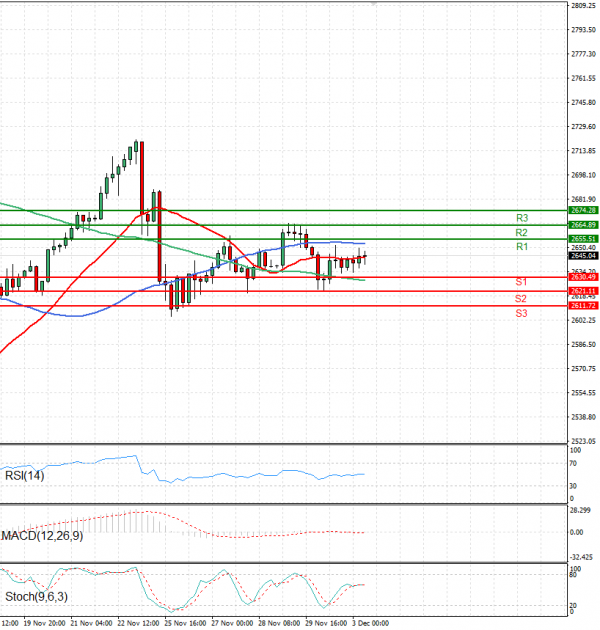This screenshot has height=630, width=600.
Task: Click the 2602.25 price axis value
Action: (584, 320)
